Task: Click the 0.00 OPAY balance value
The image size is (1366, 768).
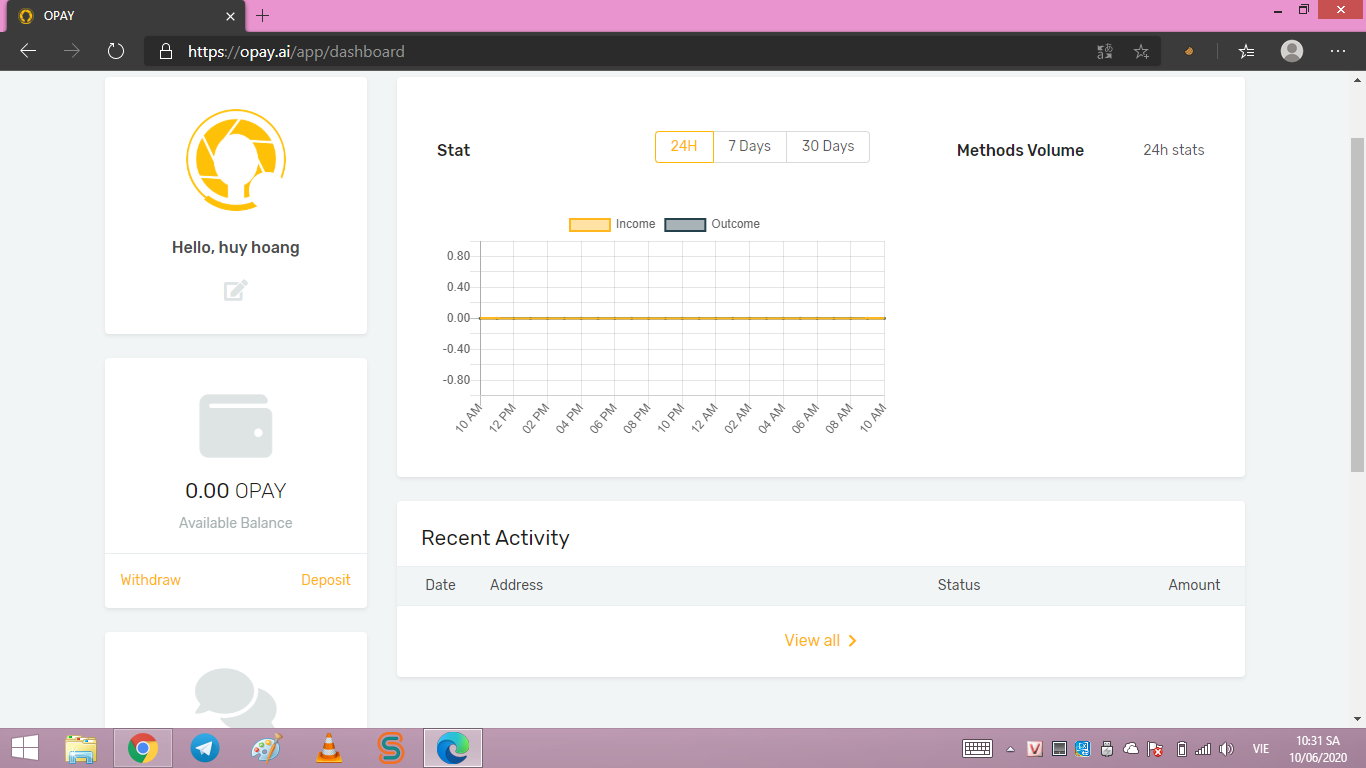Action: 236,491
